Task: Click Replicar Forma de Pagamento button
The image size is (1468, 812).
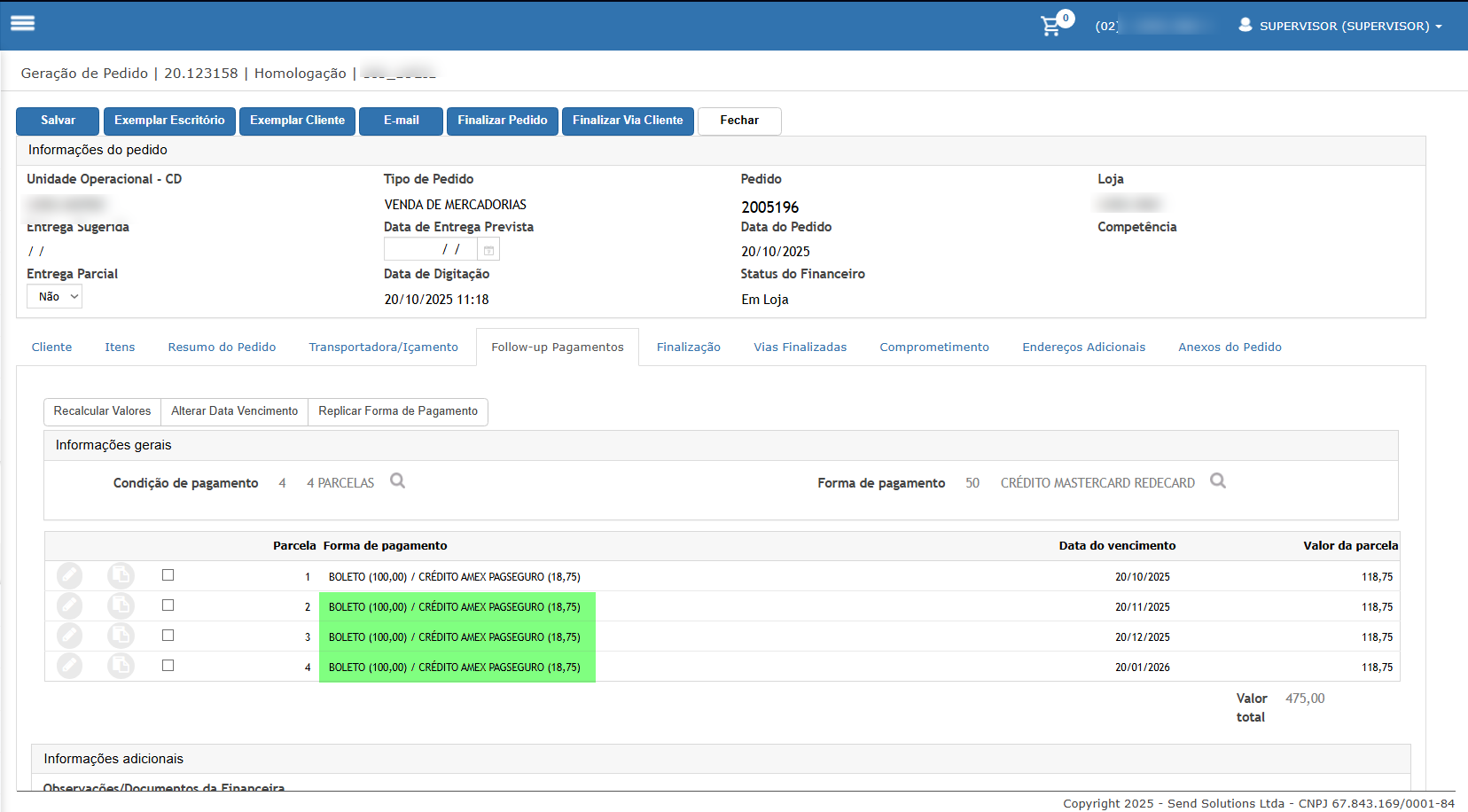Action: [398, 411]
